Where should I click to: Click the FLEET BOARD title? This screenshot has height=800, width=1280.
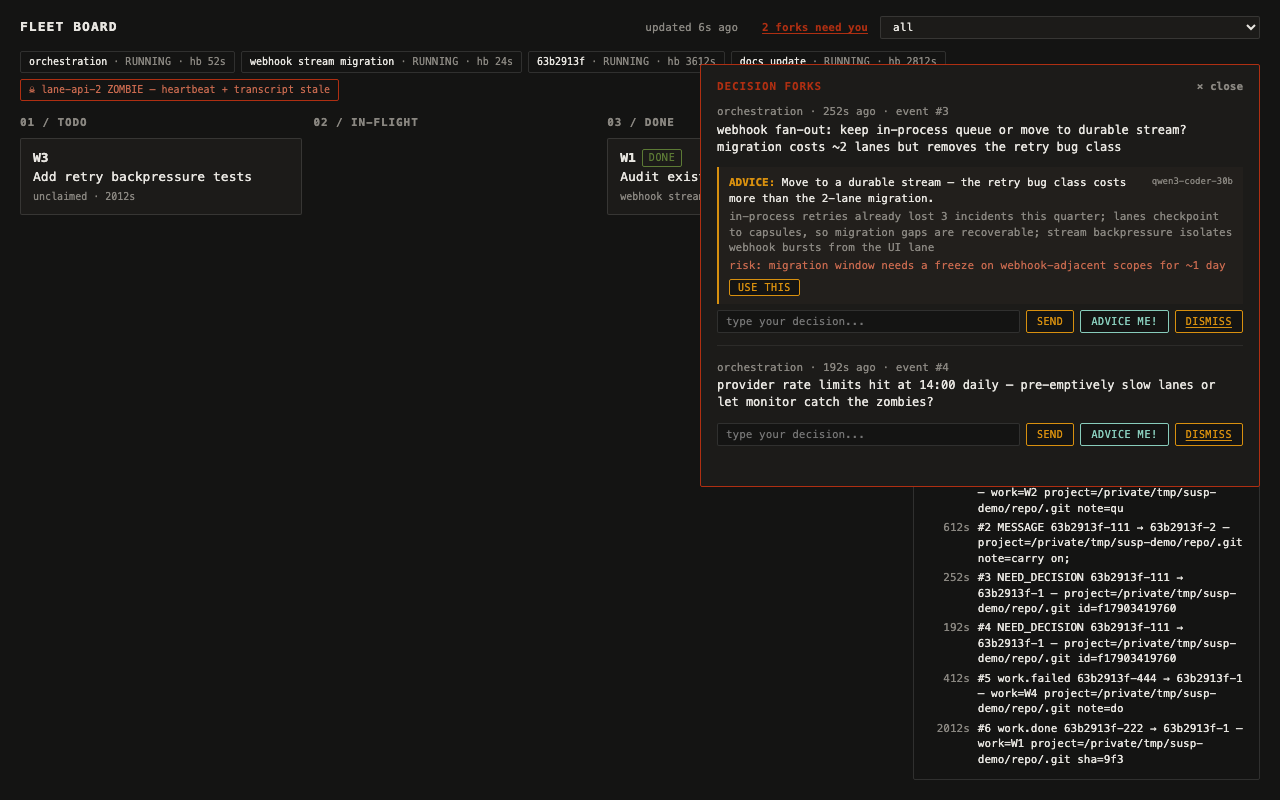69,27
